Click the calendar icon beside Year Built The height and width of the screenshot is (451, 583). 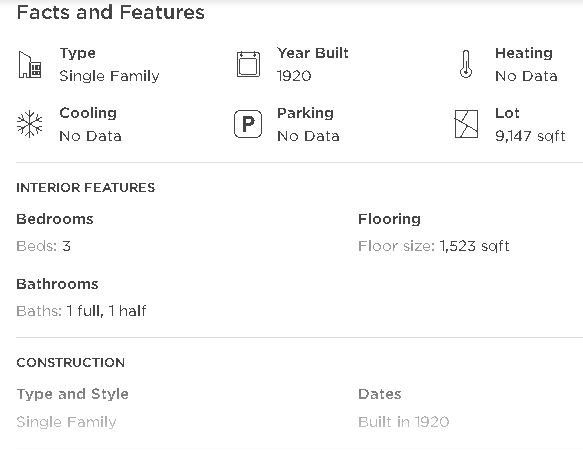(x=248, y=64)
